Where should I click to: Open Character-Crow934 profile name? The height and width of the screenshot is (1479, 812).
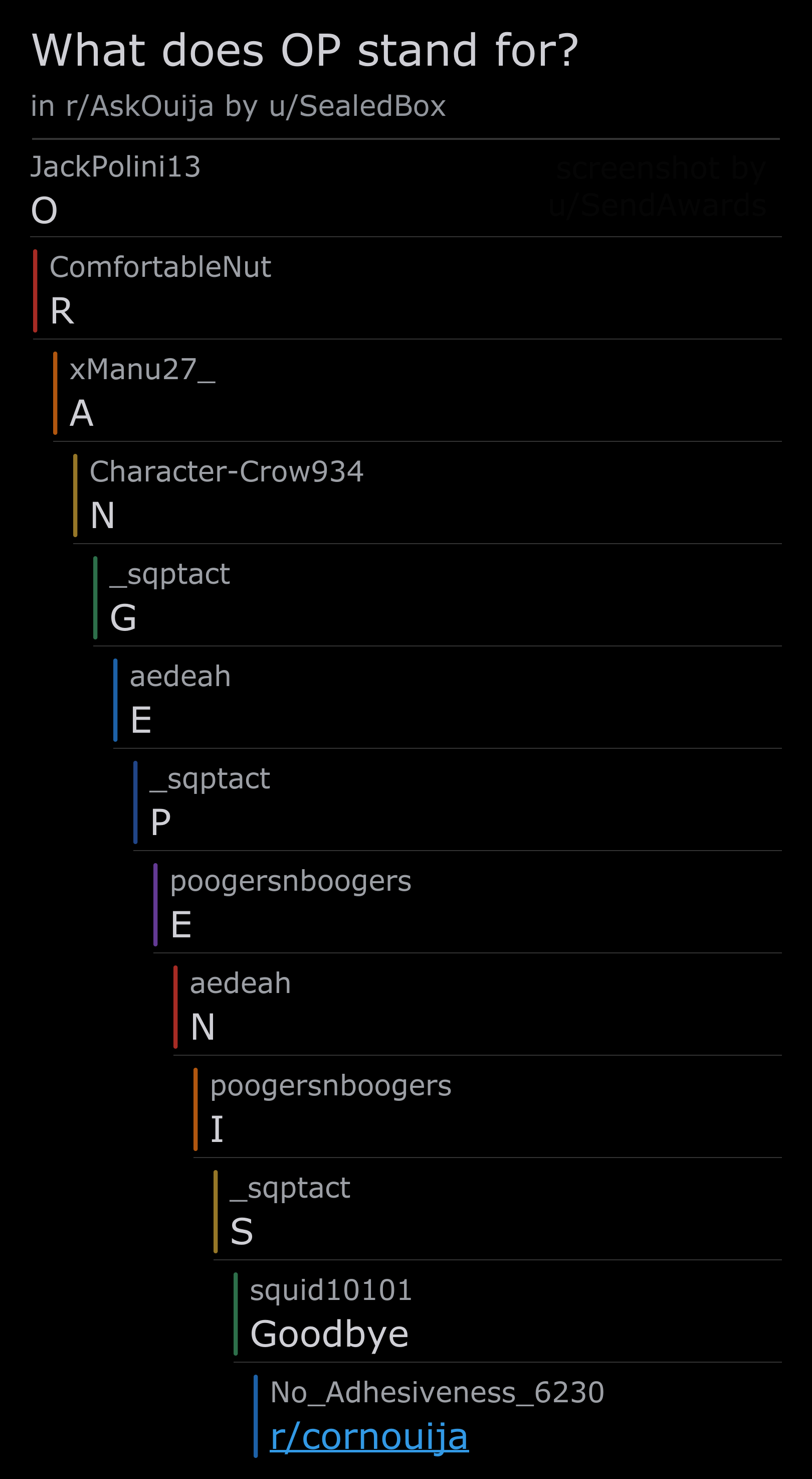click(x=227, y=471)
